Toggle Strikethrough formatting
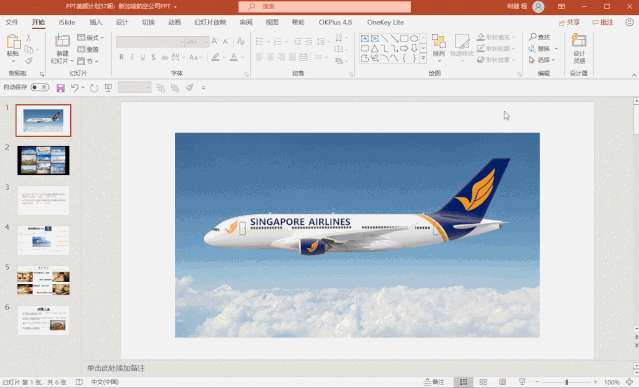Viewport: 639px width, 388px height. [x=164, y=57]
